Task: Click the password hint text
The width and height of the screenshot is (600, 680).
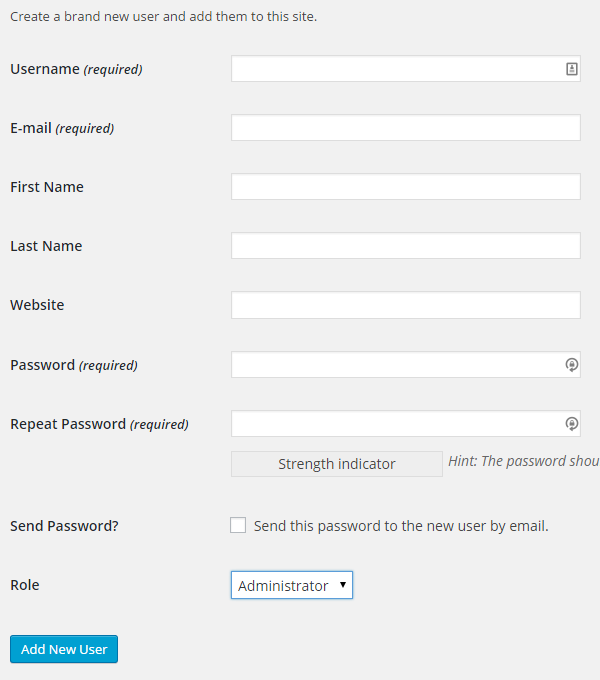Action: coord(524,461)
